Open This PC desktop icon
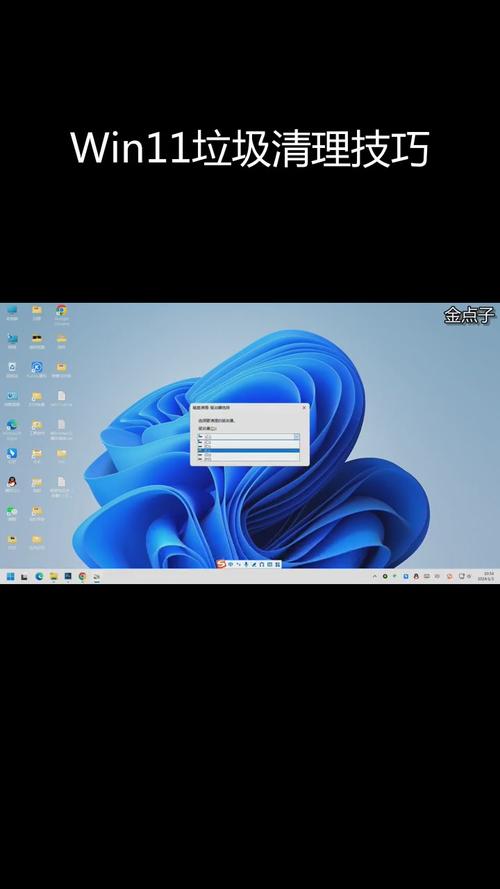This screenshot has height=889, width=500. [12, 311]
